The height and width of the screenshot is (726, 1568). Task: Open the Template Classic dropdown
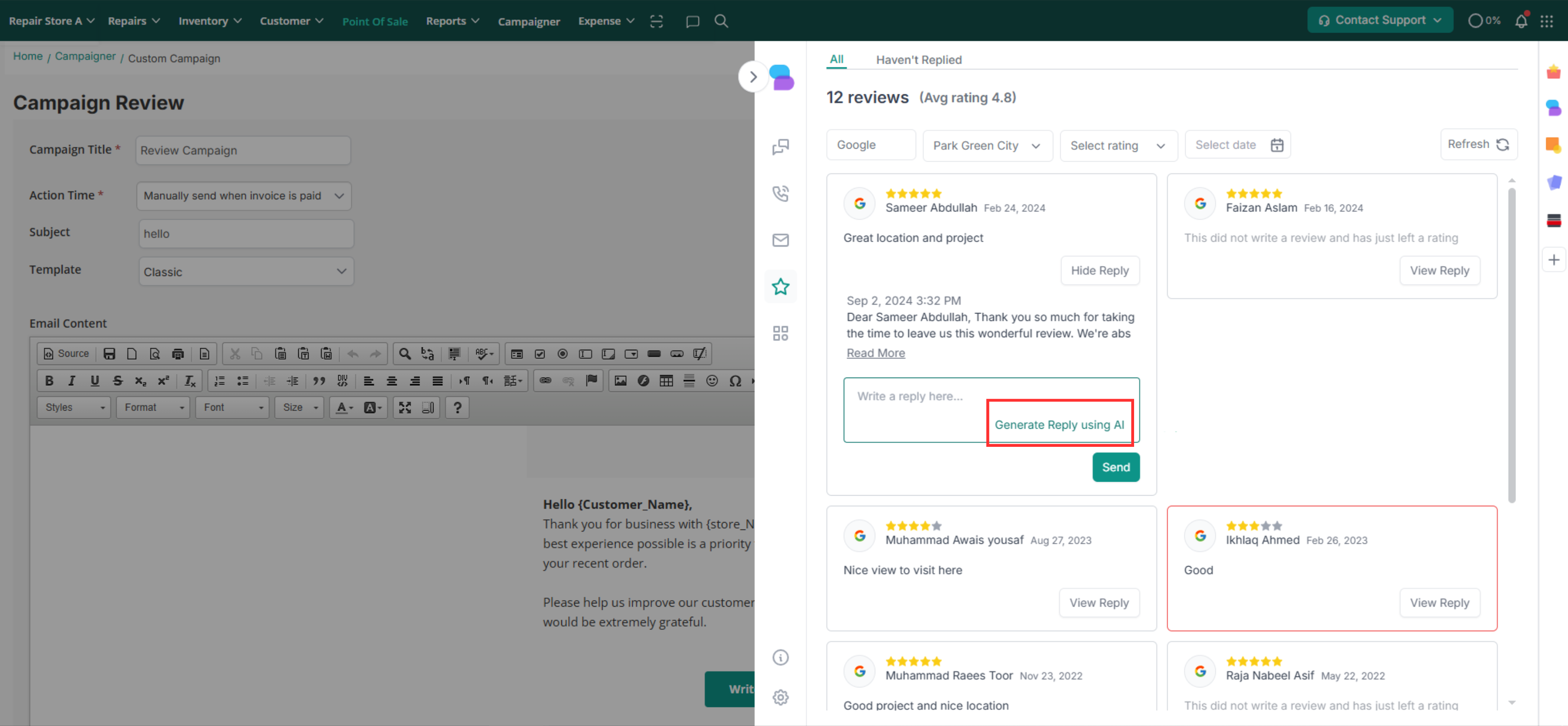click(246, 272)
